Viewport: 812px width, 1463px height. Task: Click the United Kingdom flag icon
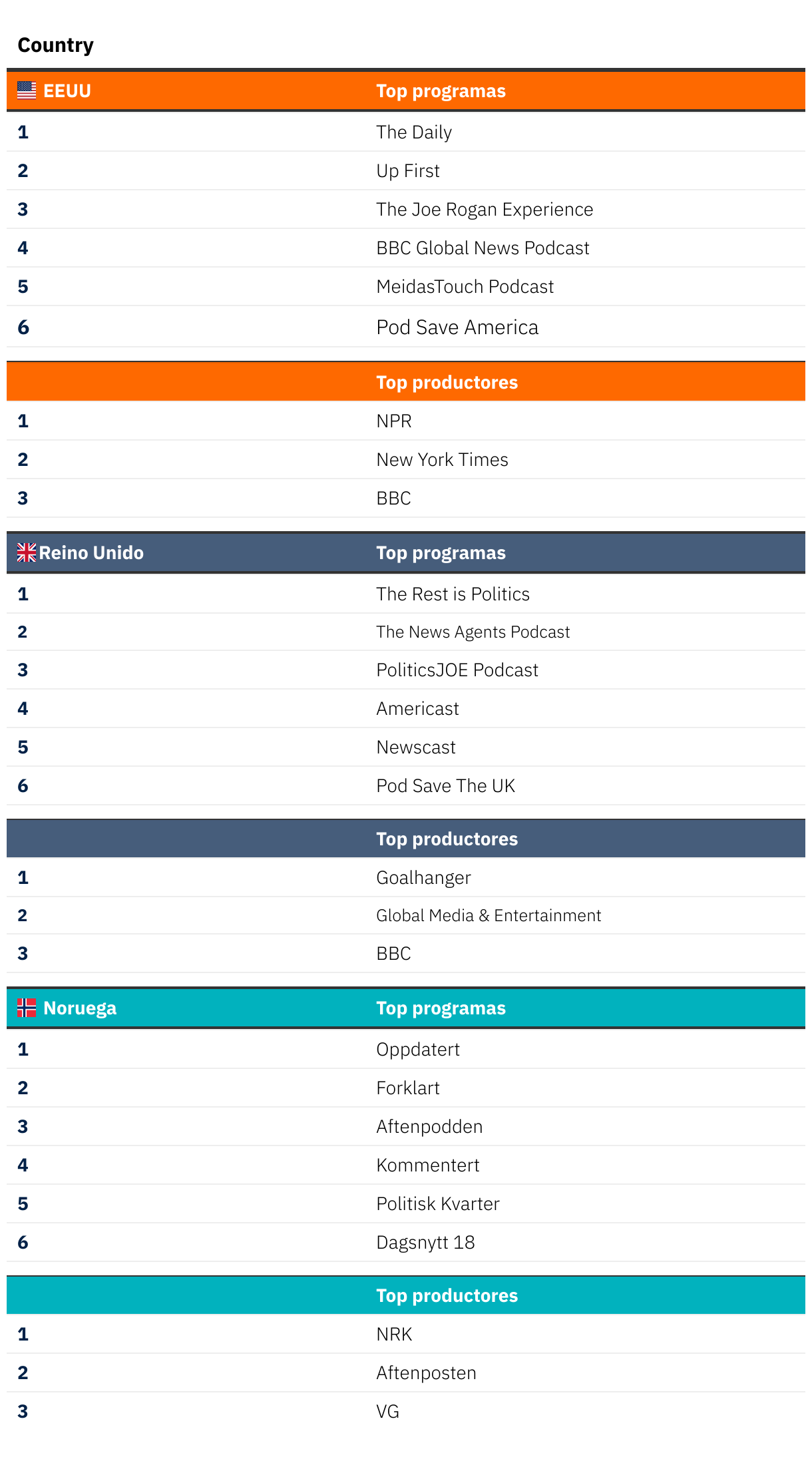click(x=27, y=552)
